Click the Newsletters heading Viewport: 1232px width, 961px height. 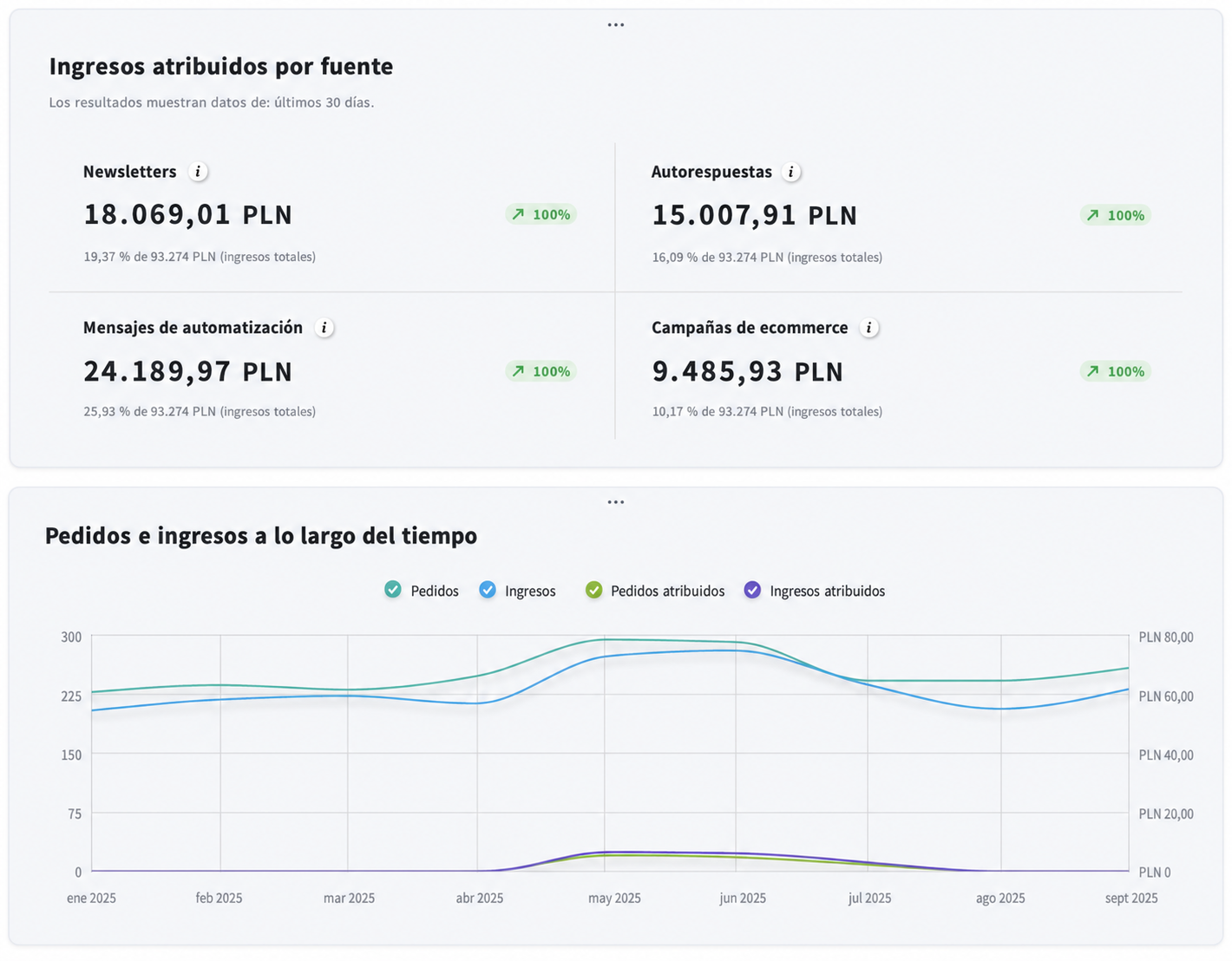tap(130, 172)
